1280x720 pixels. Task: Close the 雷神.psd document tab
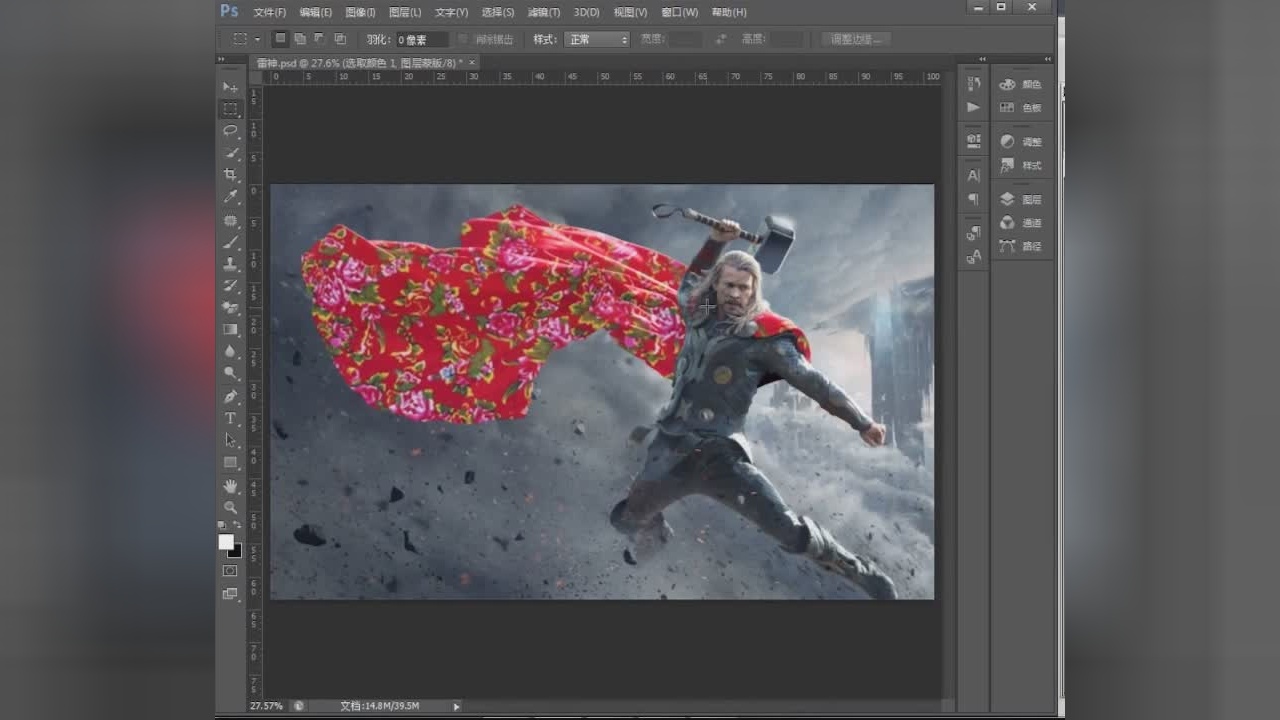click(472, 63)
